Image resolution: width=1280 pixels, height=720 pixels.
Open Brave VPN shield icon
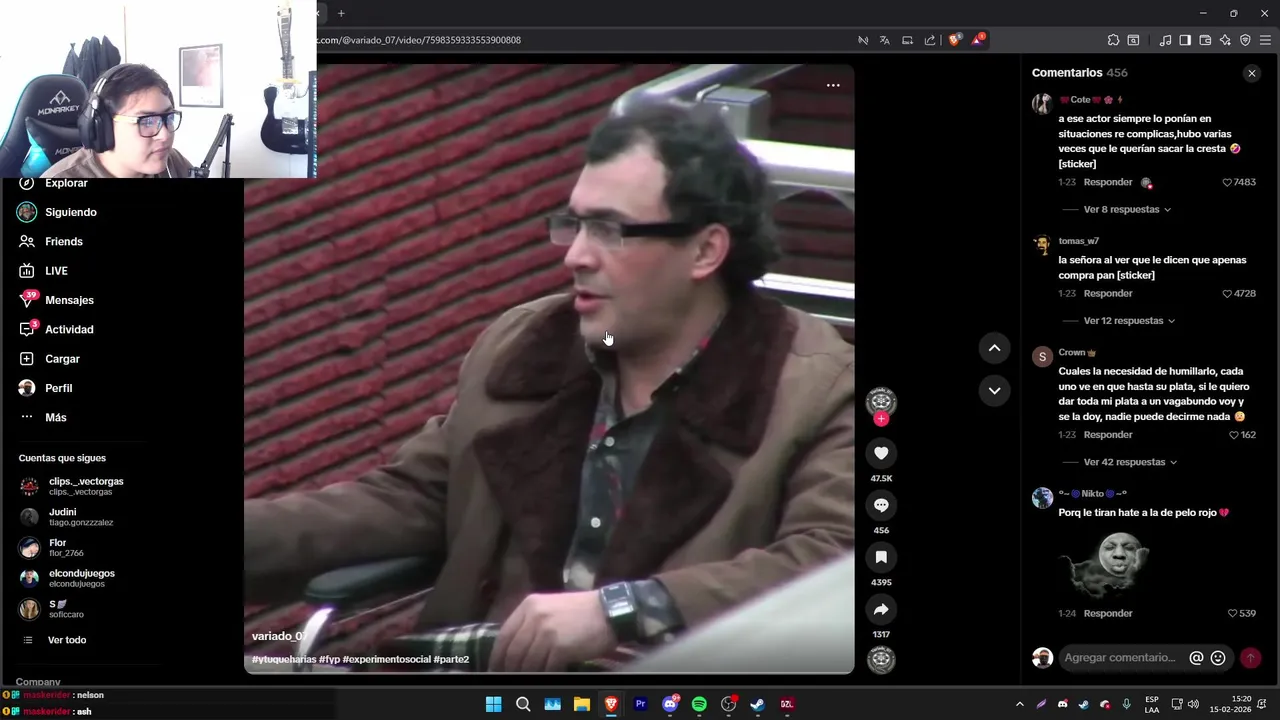[1245, 40]
